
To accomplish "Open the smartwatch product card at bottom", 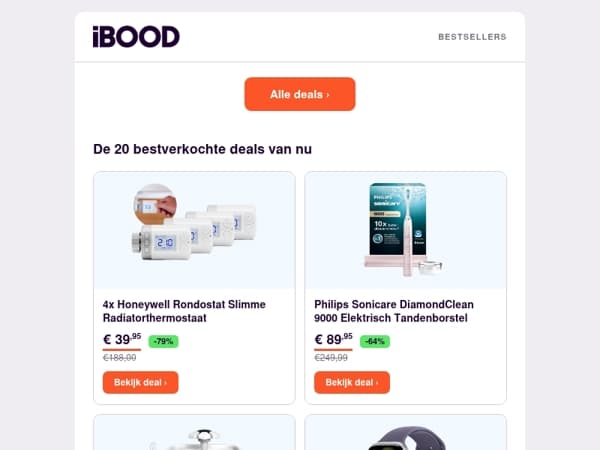I will pos(406,432).
